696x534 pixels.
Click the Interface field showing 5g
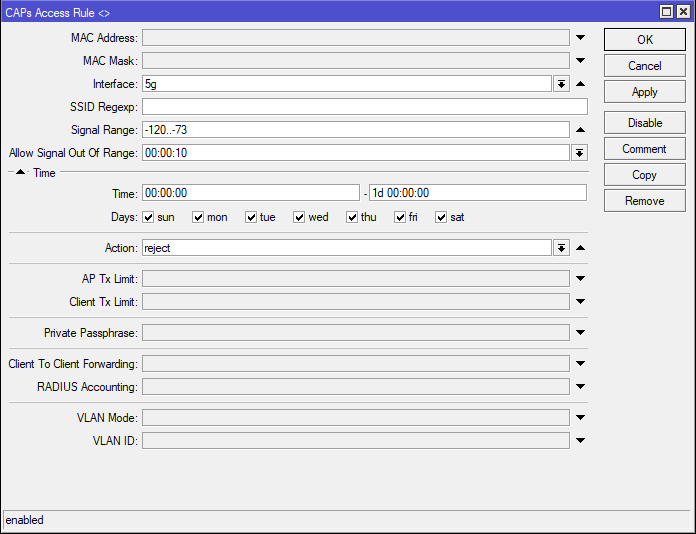point(347,83)
